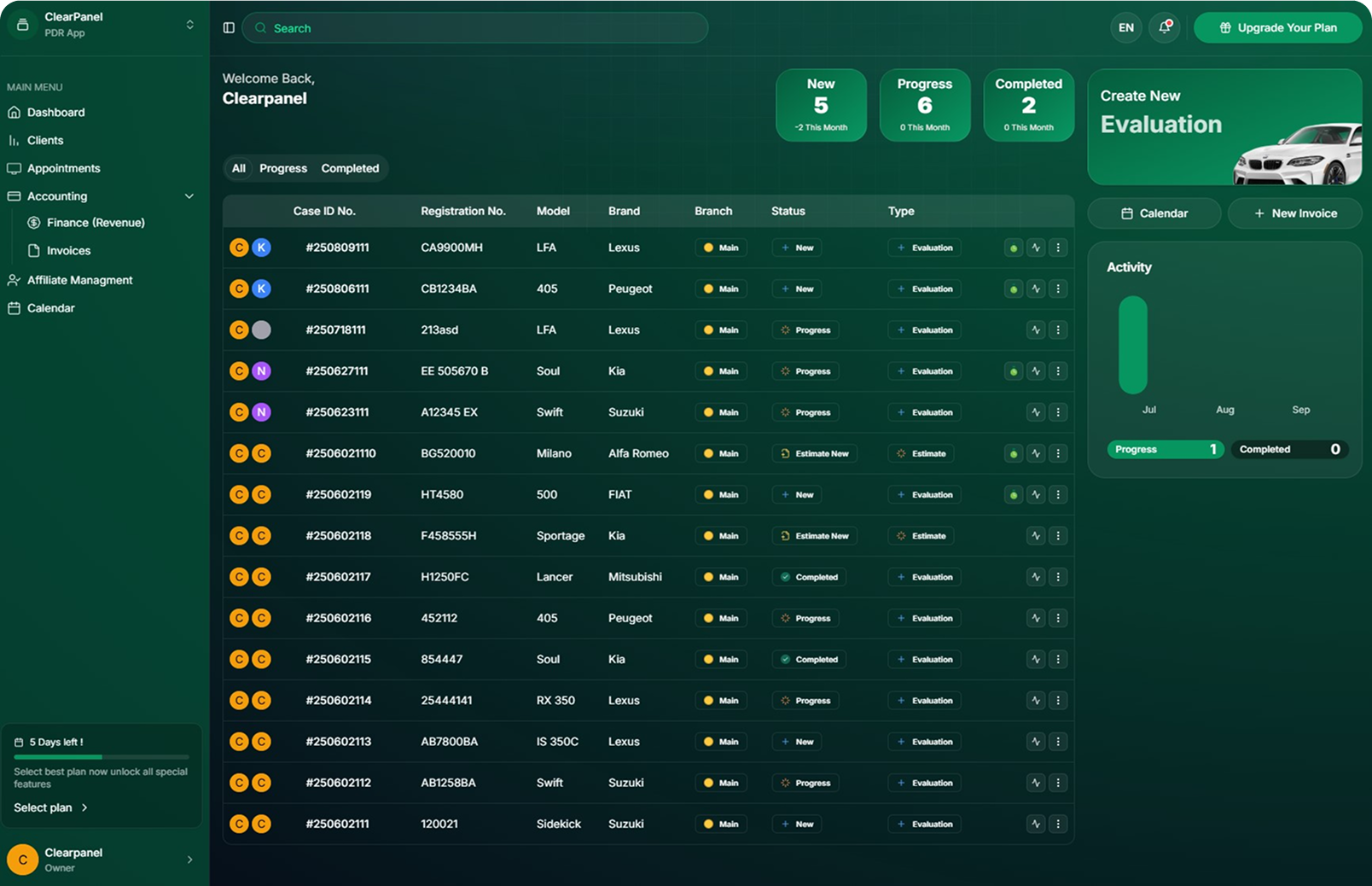Screen dimensions: 1372x886
Task: Click the notification bell icon
Action: point(1165,27)
